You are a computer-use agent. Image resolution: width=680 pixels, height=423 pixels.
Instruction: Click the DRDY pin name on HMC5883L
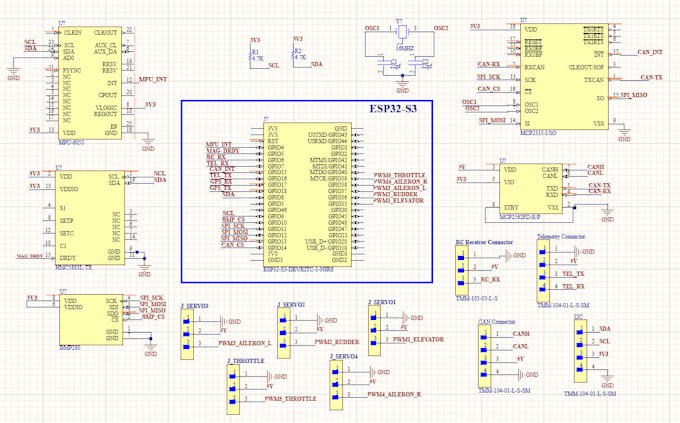pos(68,258)
